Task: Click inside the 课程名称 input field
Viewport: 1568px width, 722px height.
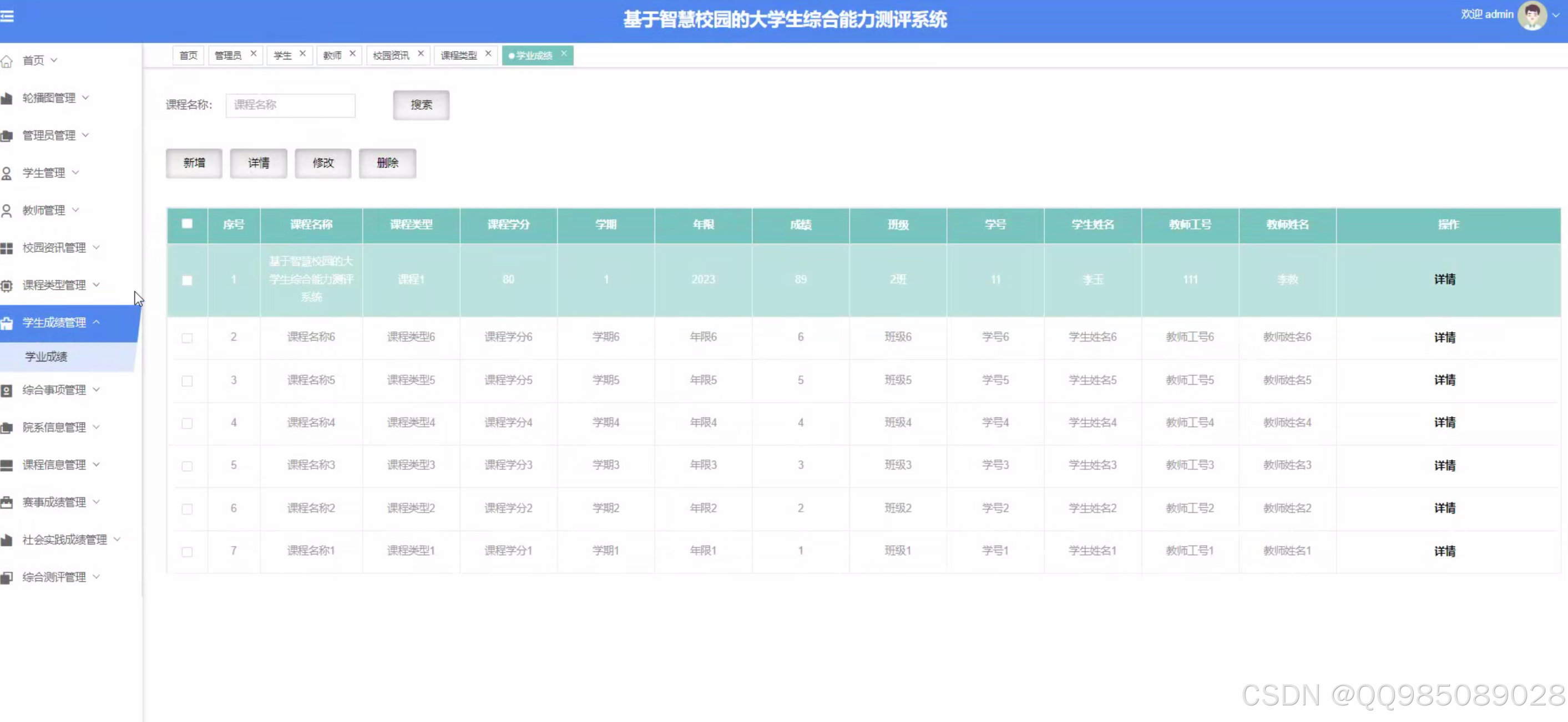Action: click(290, 105)
